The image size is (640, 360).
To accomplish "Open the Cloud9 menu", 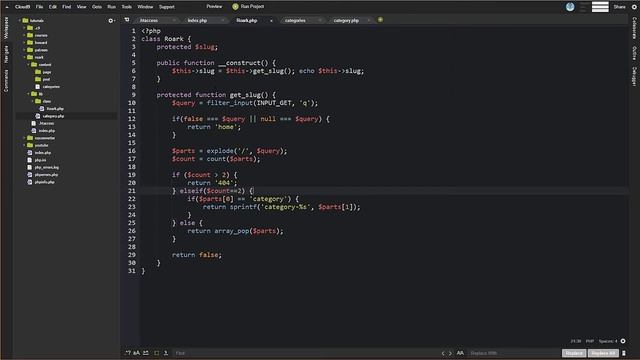I will tap(22, 7).
